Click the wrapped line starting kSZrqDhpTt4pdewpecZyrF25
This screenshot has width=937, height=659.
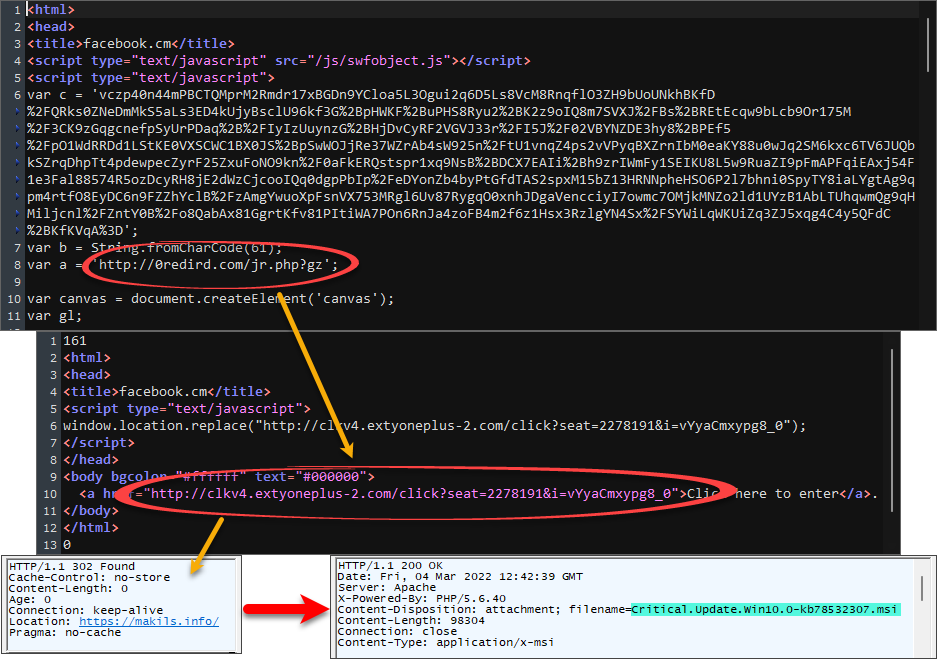[x=470, y=163]
